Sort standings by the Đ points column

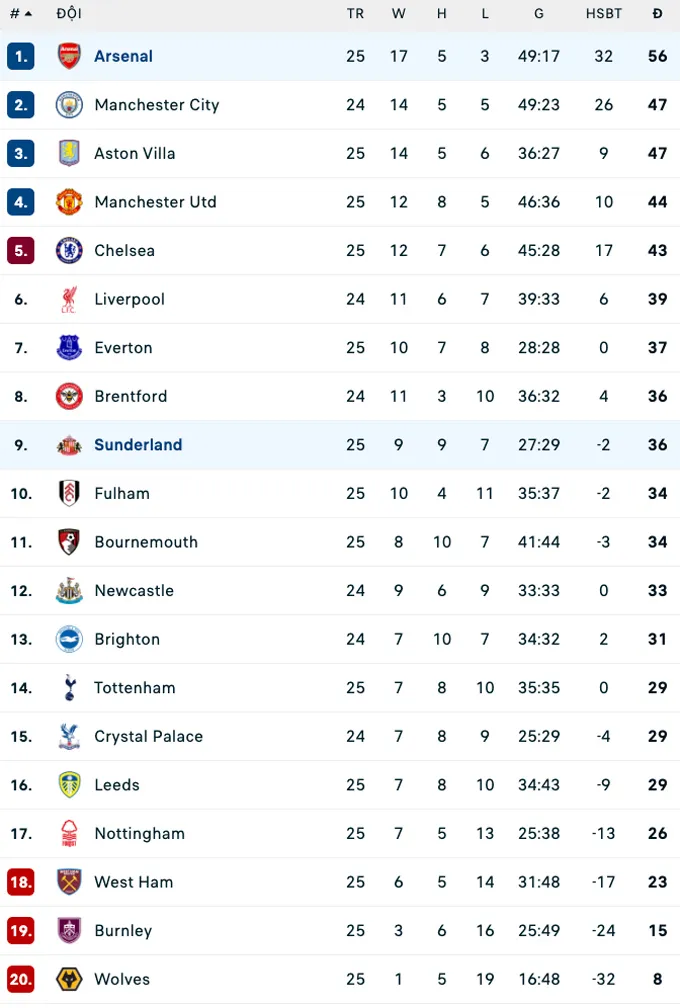click(657, 14)
